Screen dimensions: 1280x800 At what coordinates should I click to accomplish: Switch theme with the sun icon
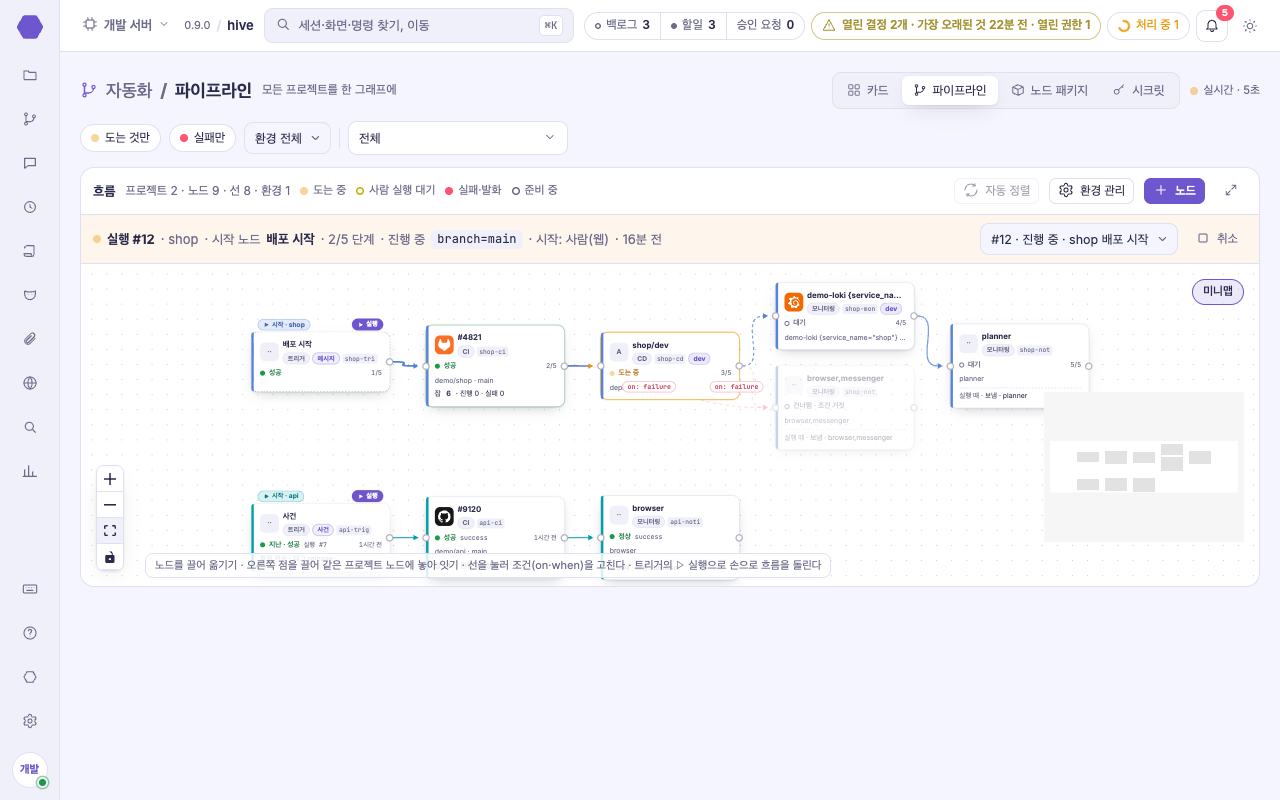(x=1249, y=26)
